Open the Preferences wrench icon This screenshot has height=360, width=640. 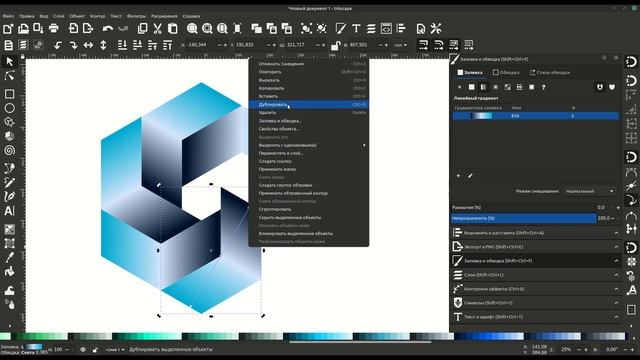[x=436, y=28]
